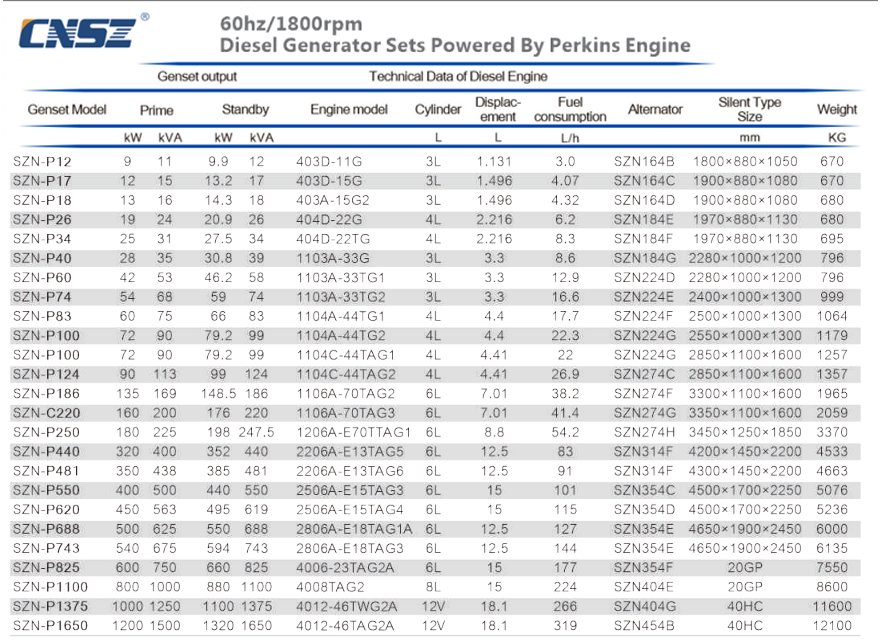This screenshot has height=640, width=881.
Task: Click the "SZN-P124" model name
Action: pos(46,374)
